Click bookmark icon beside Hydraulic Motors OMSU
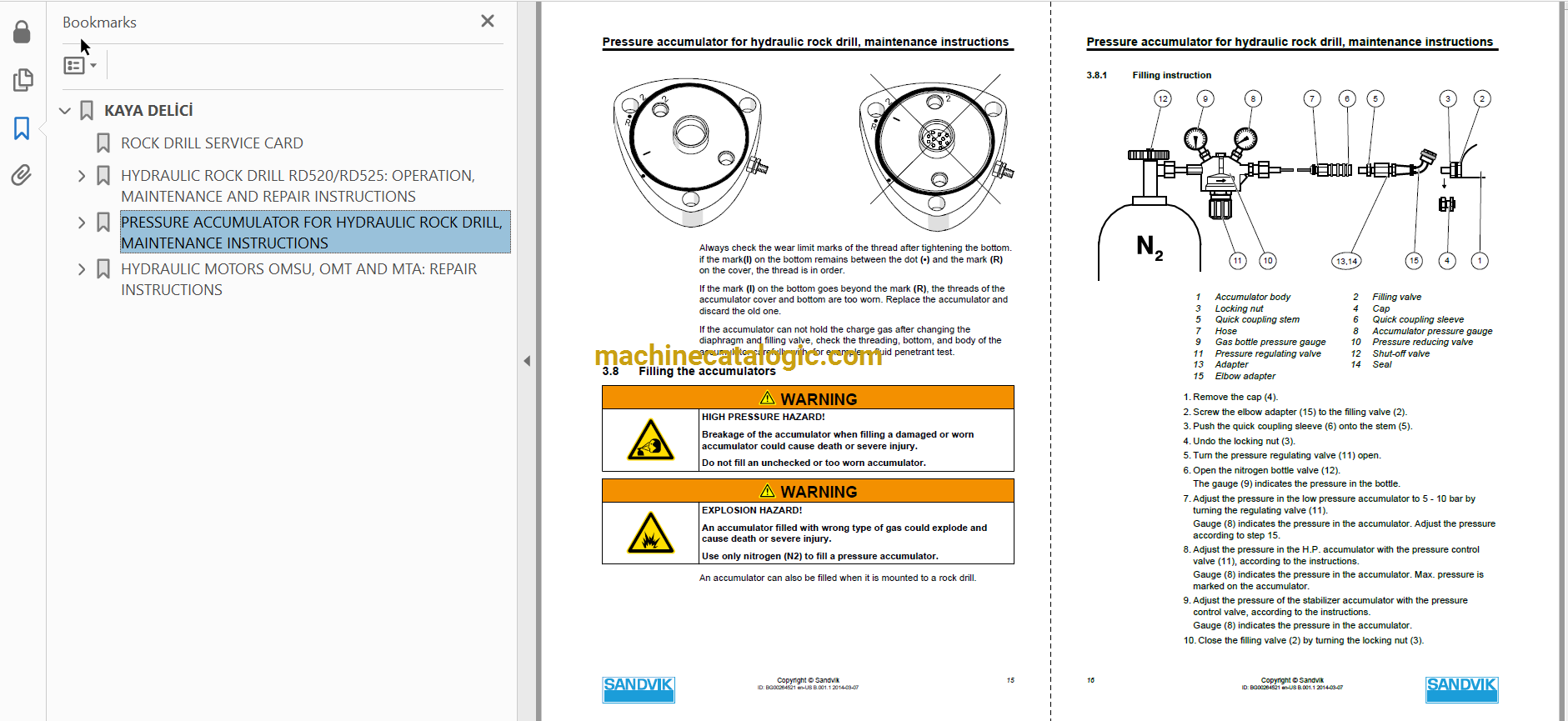1568x721 pixels. tap(103, 269)
